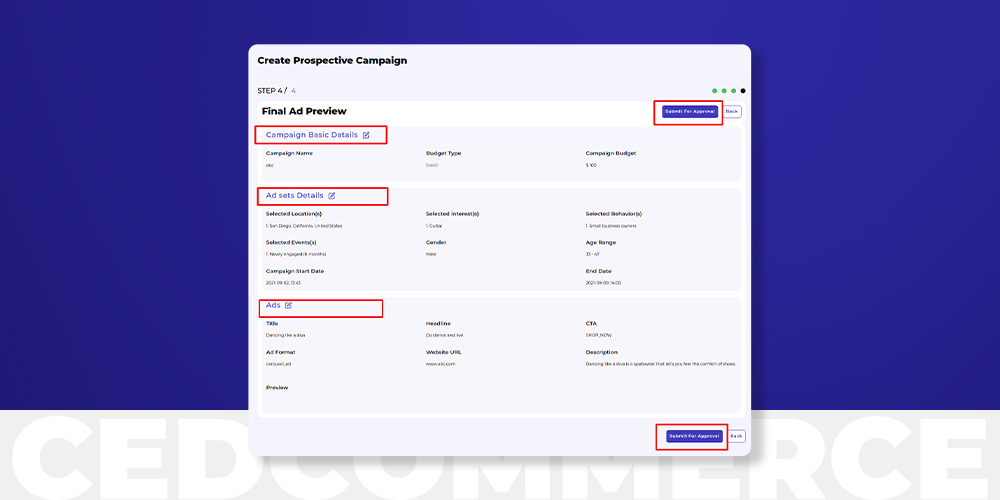Click behavior '1. Small business owners'

pos(611,226)
